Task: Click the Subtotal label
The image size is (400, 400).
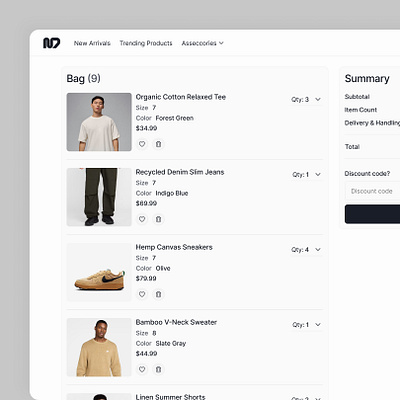Action: coord(357,97)
